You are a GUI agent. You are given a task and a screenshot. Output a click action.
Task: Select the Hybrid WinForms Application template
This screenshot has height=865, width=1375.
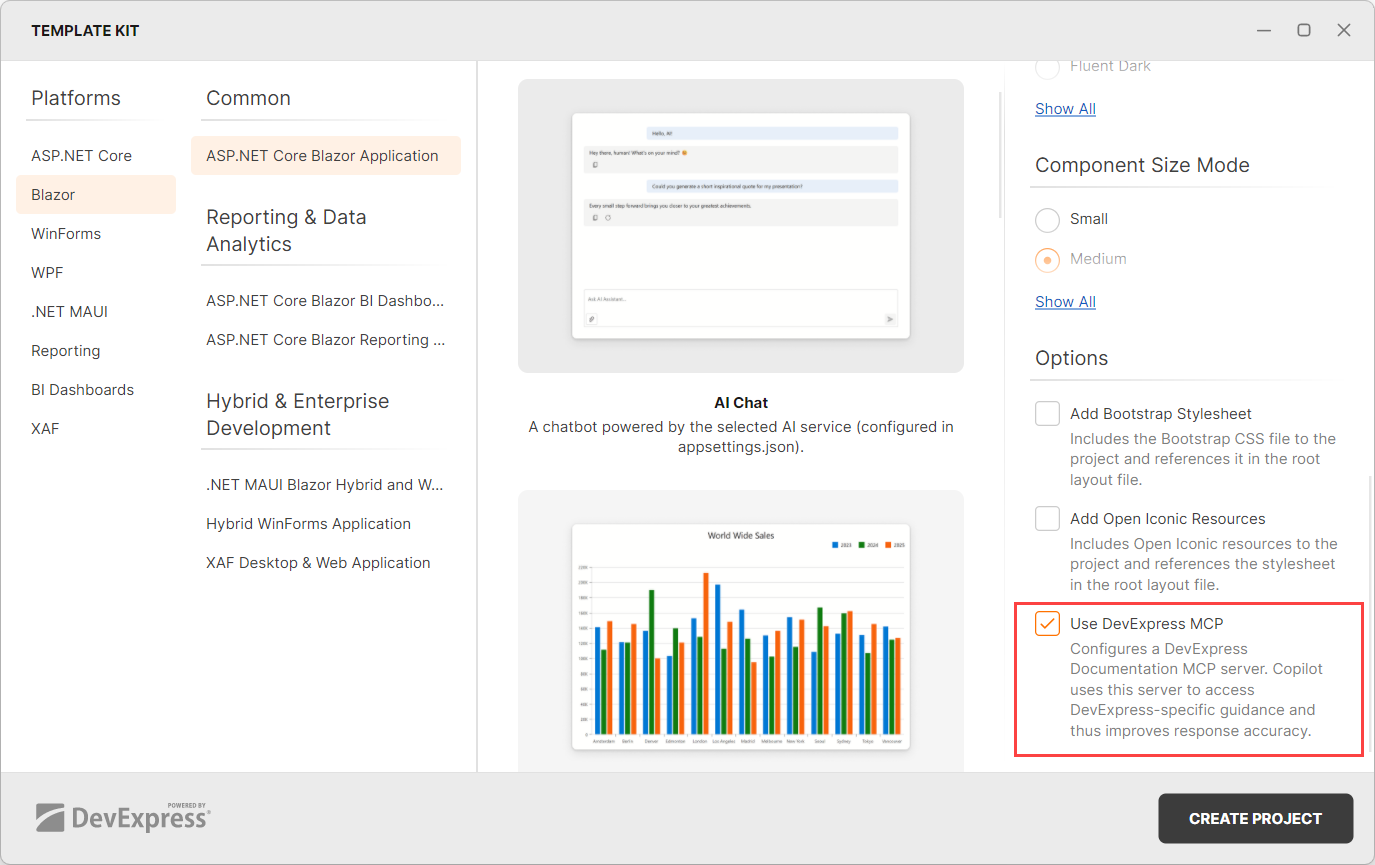308,523
